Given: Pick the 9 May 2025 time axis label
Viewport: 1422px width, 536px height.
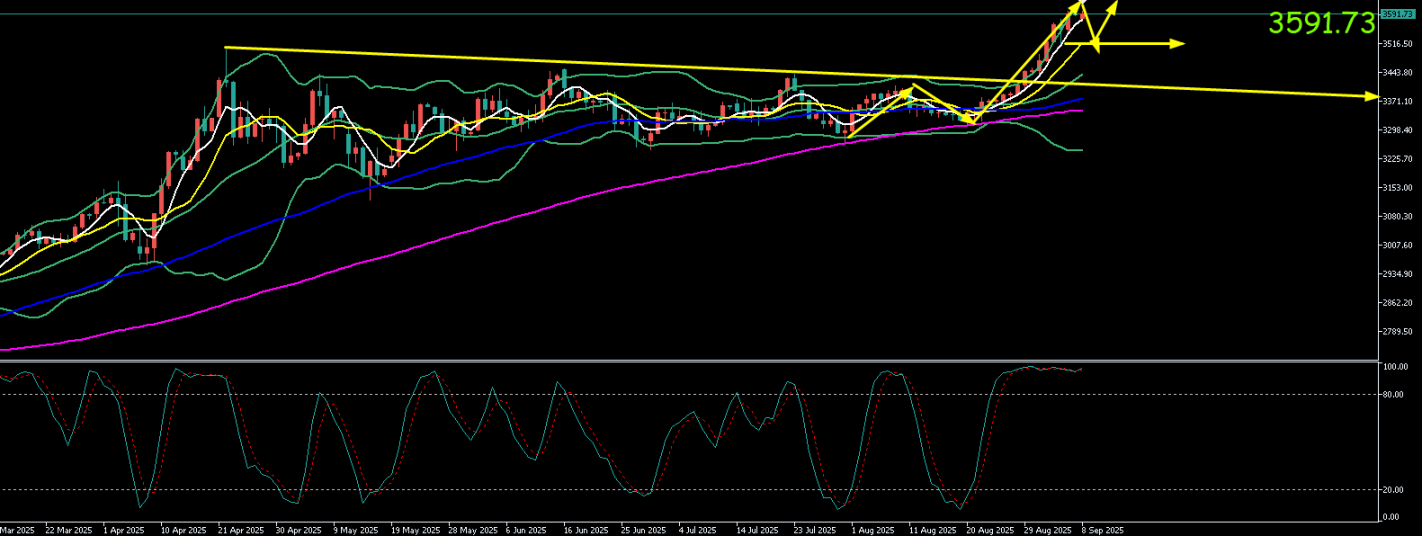Looking at the screenshot, I should tap(356, 530).
